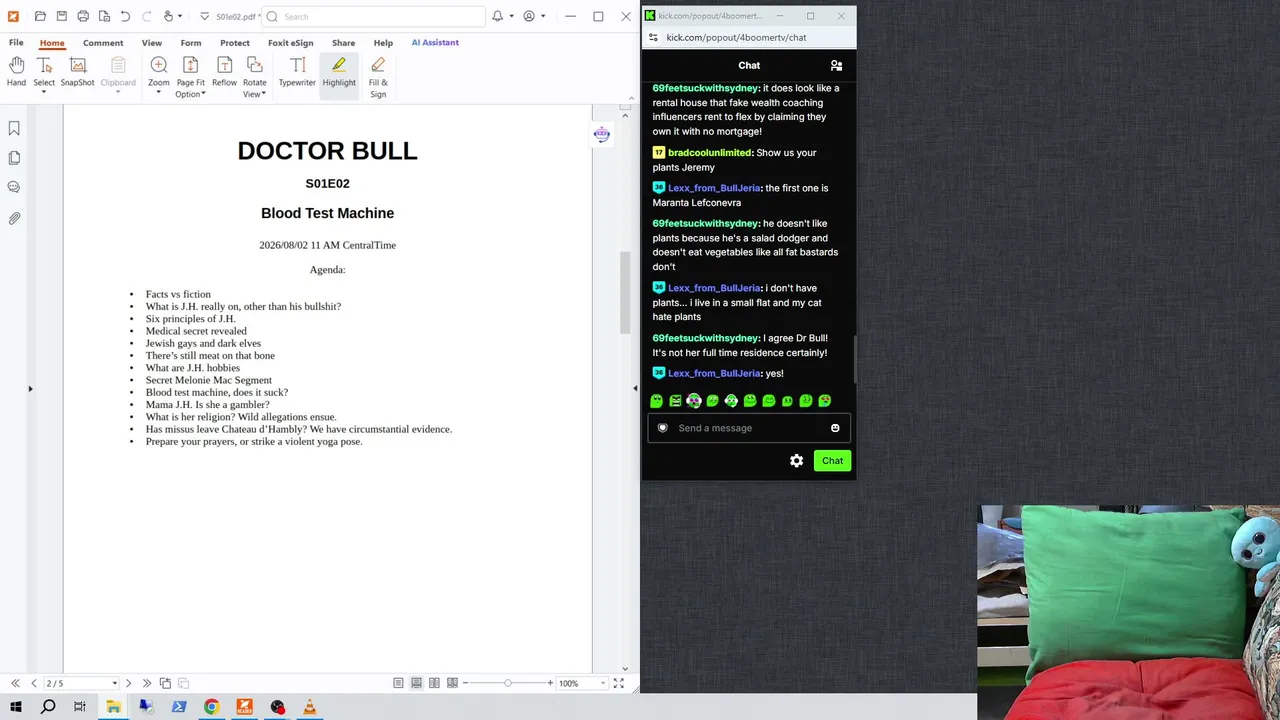The image size is (1280, 720).
Task: Open Chrome from the Windows taskbar
Action: [x=211, y=707]
